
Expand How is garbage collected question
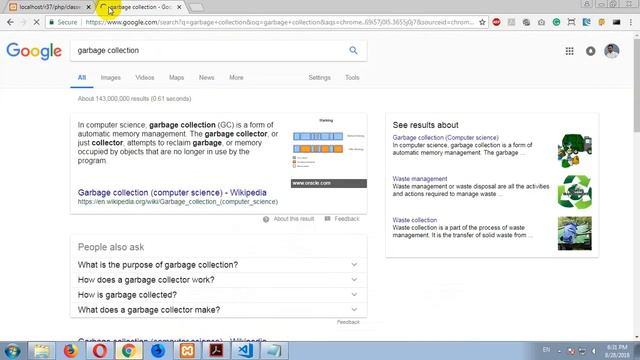pyautogui.click(x=218, y=295)
